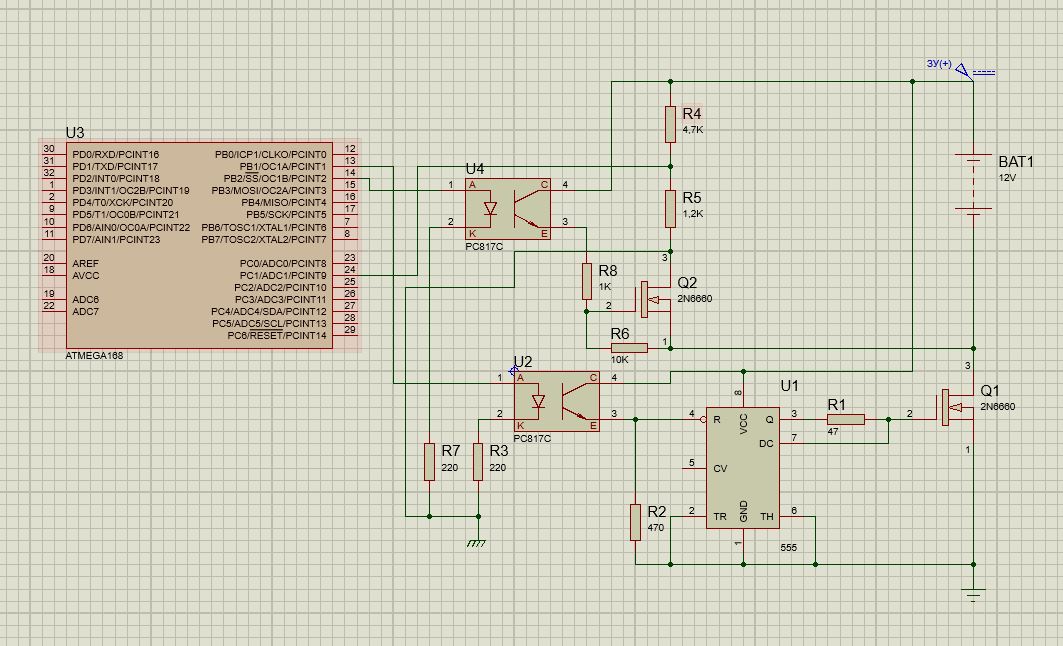Select resistor R1 47 ohm

[845, 419]
